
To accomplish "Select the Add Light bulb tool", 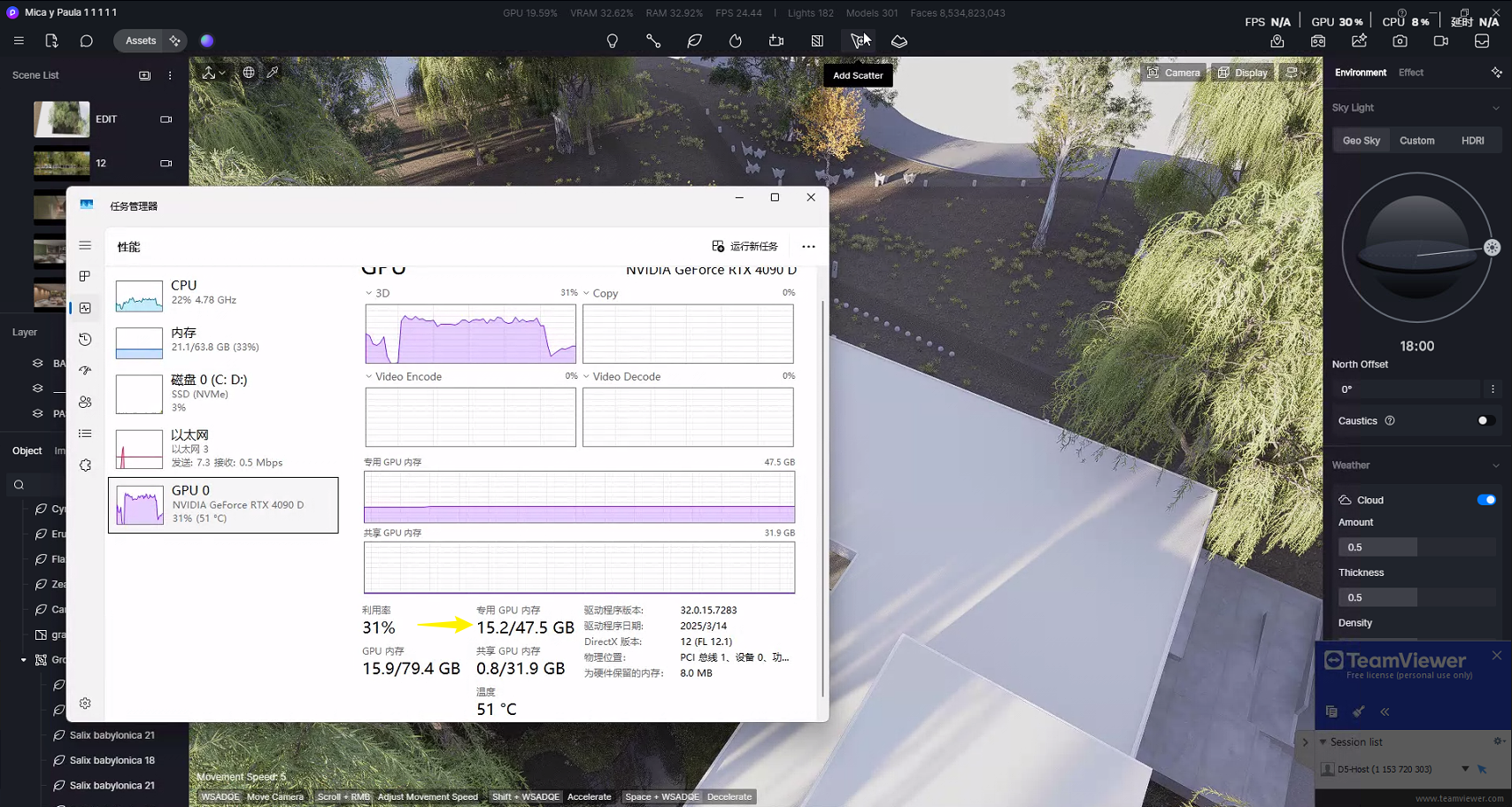I will tap(612, 41).
